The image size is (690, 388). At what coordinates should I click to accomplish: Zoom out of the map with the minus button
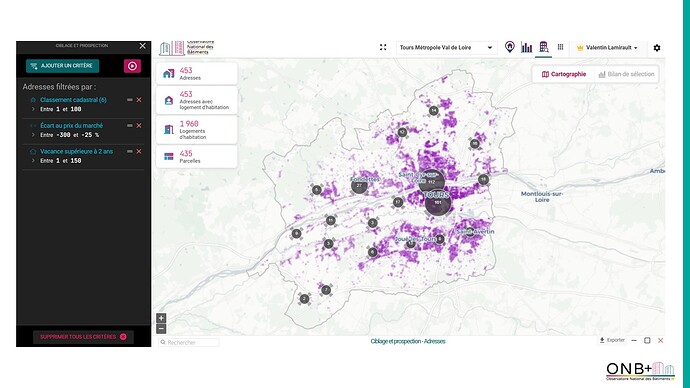(x=161, y=328)
